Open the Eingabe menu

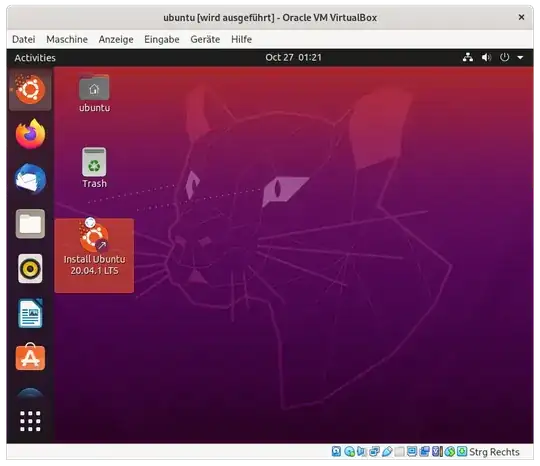(x=162, y=39)
